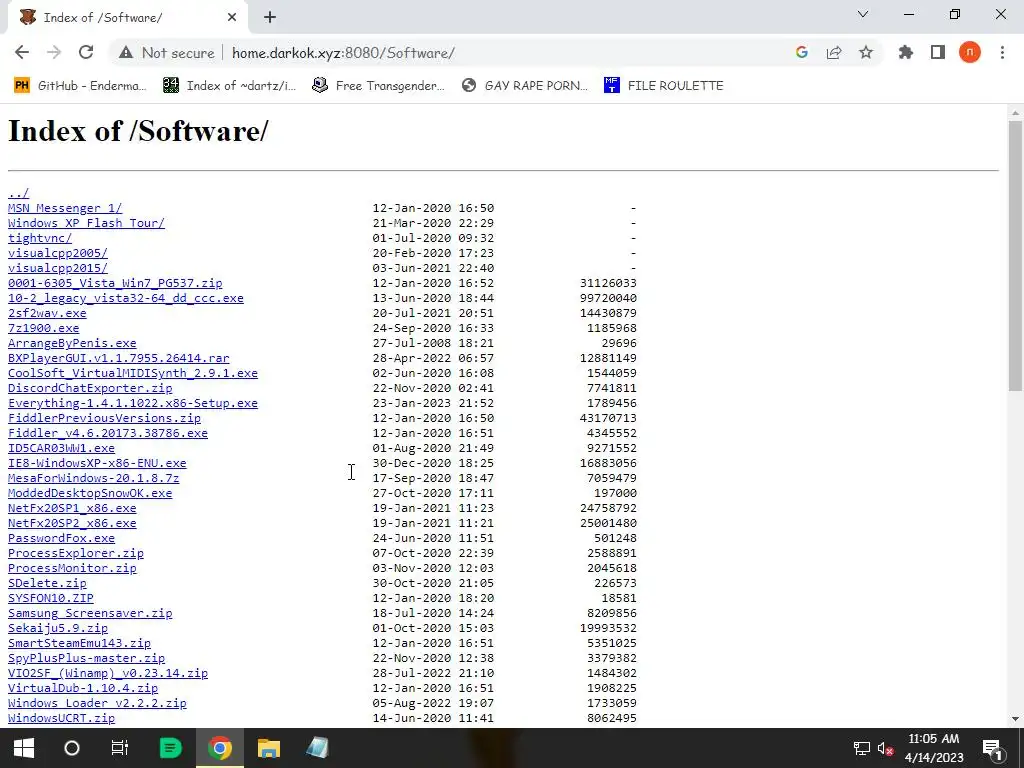Image resolution: width=1024 pixels, height=768 pixels.
Task: Download 10-2_legacy_vista32-64_dd_ccc.exe
Action: pyautogui.click(x=125, y=298)
